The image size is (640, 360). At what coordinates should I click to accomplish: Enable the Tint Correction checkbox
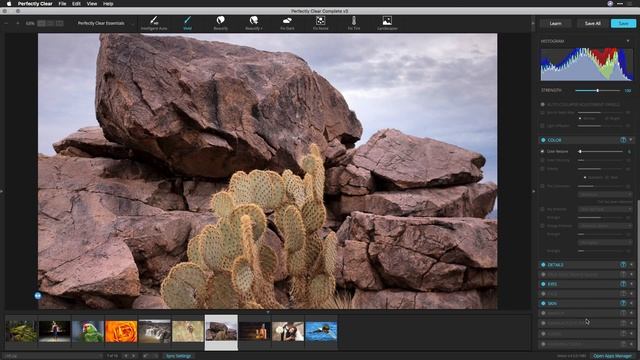[x=542, y=186]
